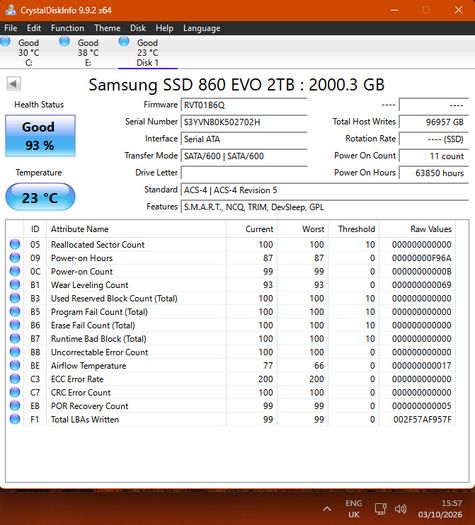This screenshot has width=475, height=525.
Task: Click the Current column header
Action: [252, 229]
